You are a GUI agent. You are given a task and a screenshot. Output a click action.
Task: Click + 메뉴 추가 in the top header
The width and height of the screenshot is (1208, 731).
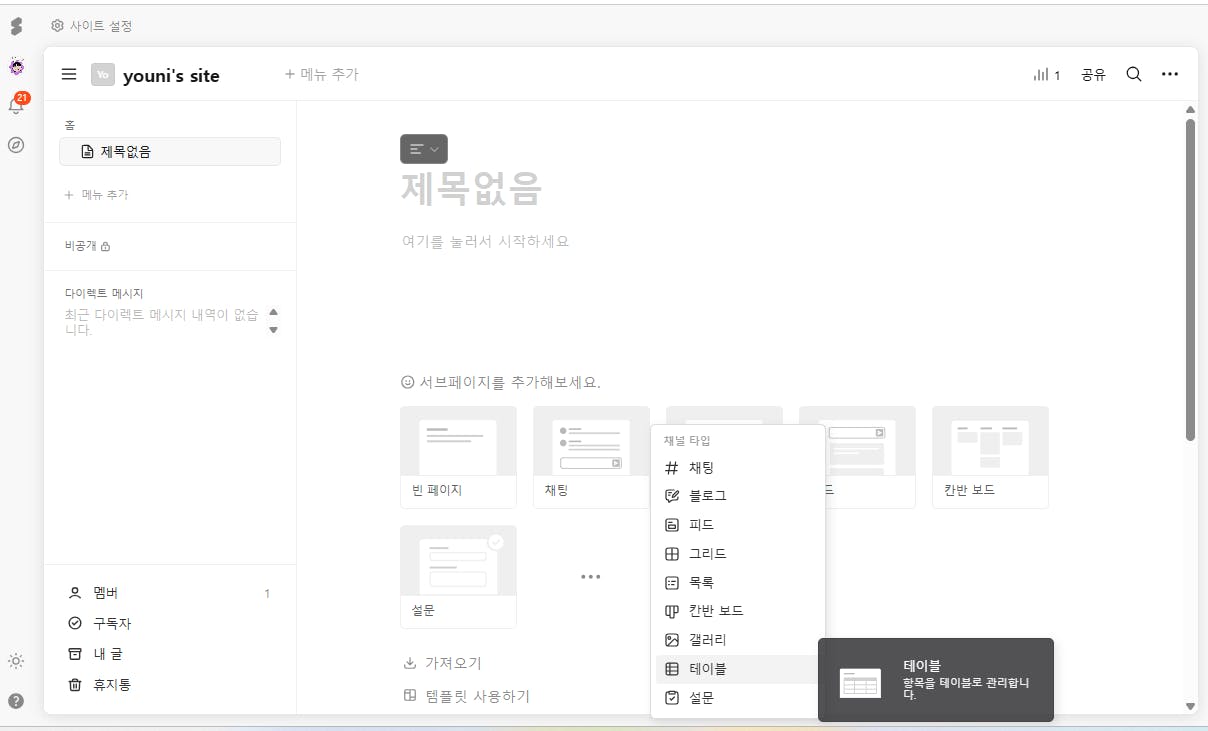click(x=321, y=74)
